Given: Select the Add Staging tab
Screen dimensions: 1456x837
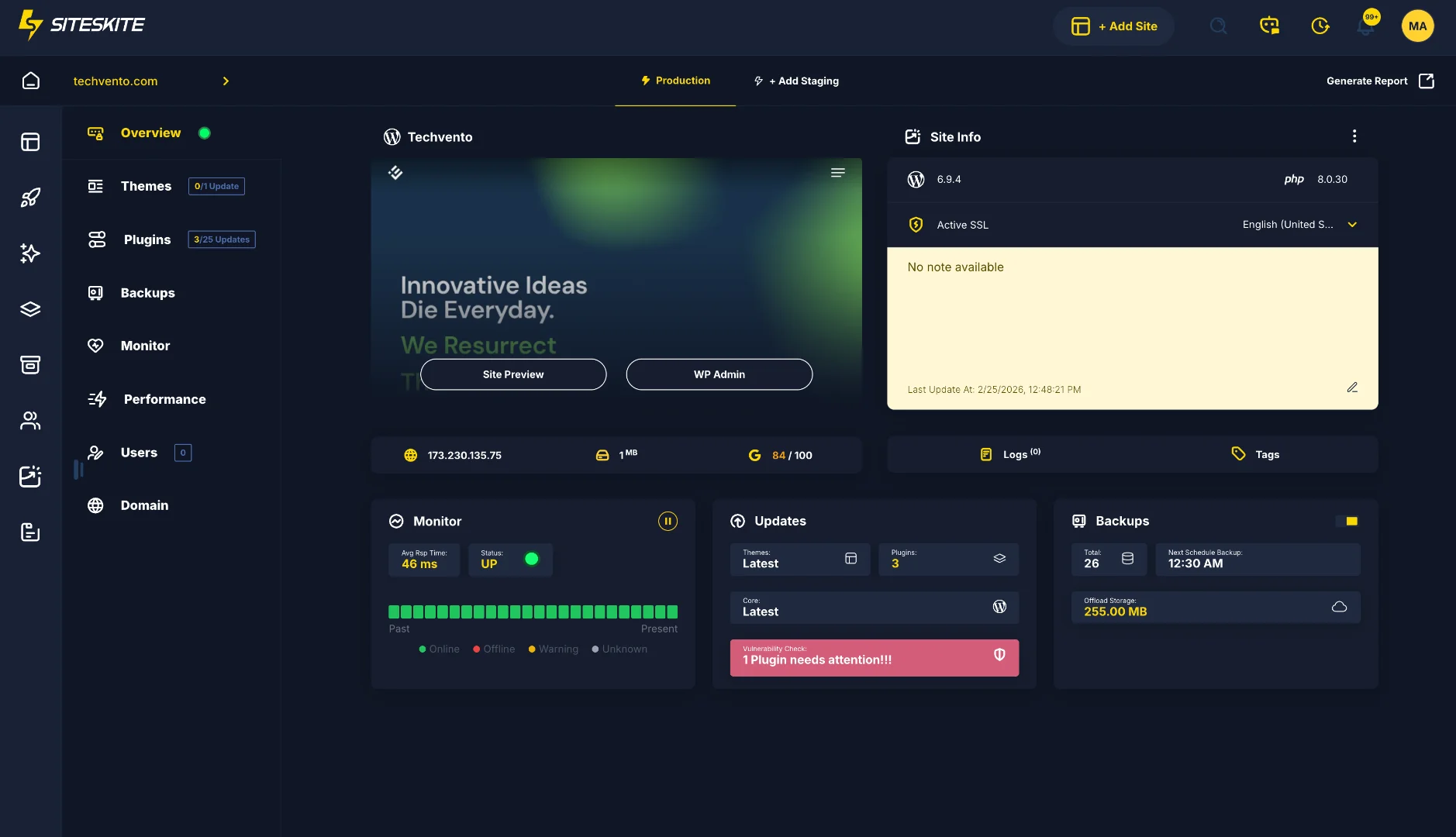Looking at the screenshot, I should [796, 81].
